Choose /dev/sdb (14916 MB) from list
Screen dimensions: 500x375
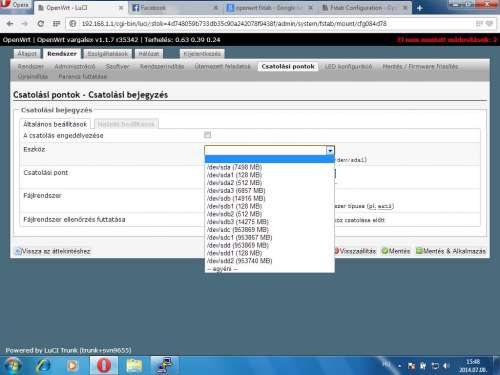(269, 198)
